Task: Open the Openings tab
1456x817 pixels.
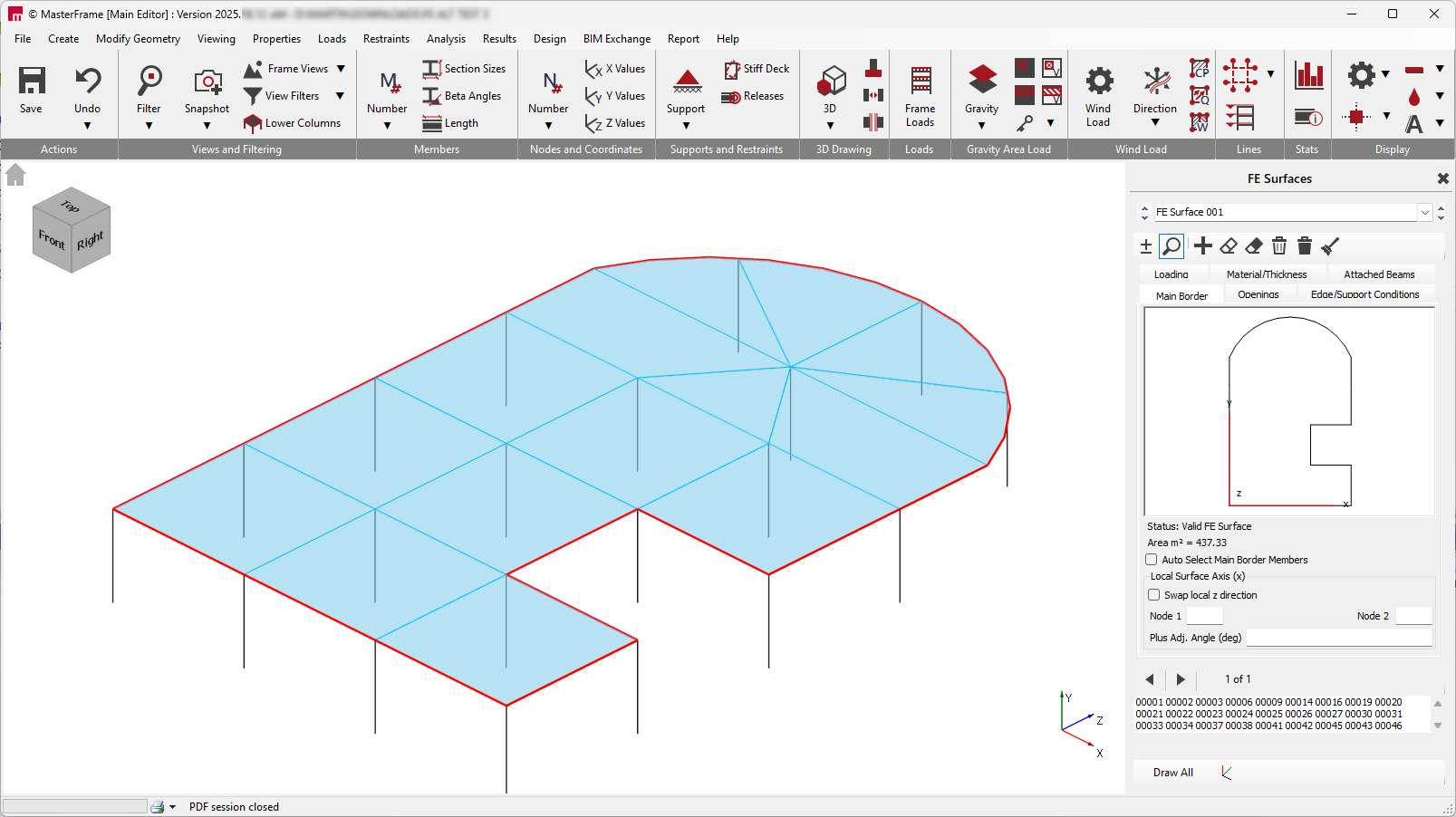Action: (x=1258, y=294)
